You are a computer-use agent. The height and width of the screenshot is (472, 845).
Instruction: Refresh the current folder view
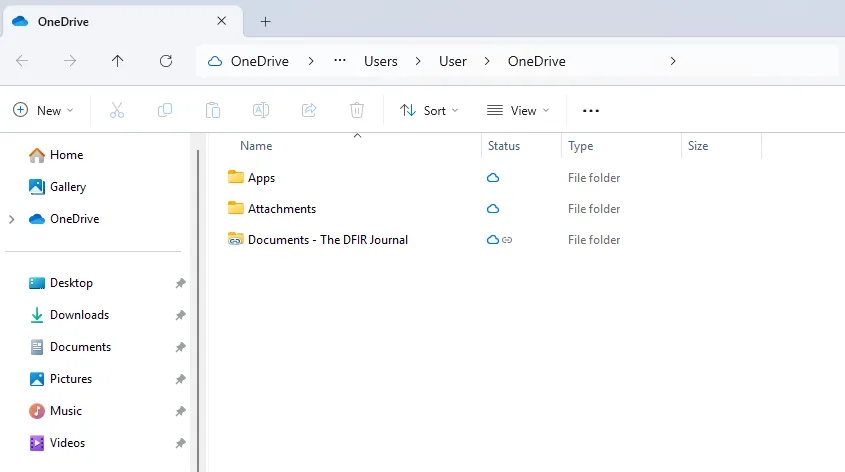click(166, 61)
